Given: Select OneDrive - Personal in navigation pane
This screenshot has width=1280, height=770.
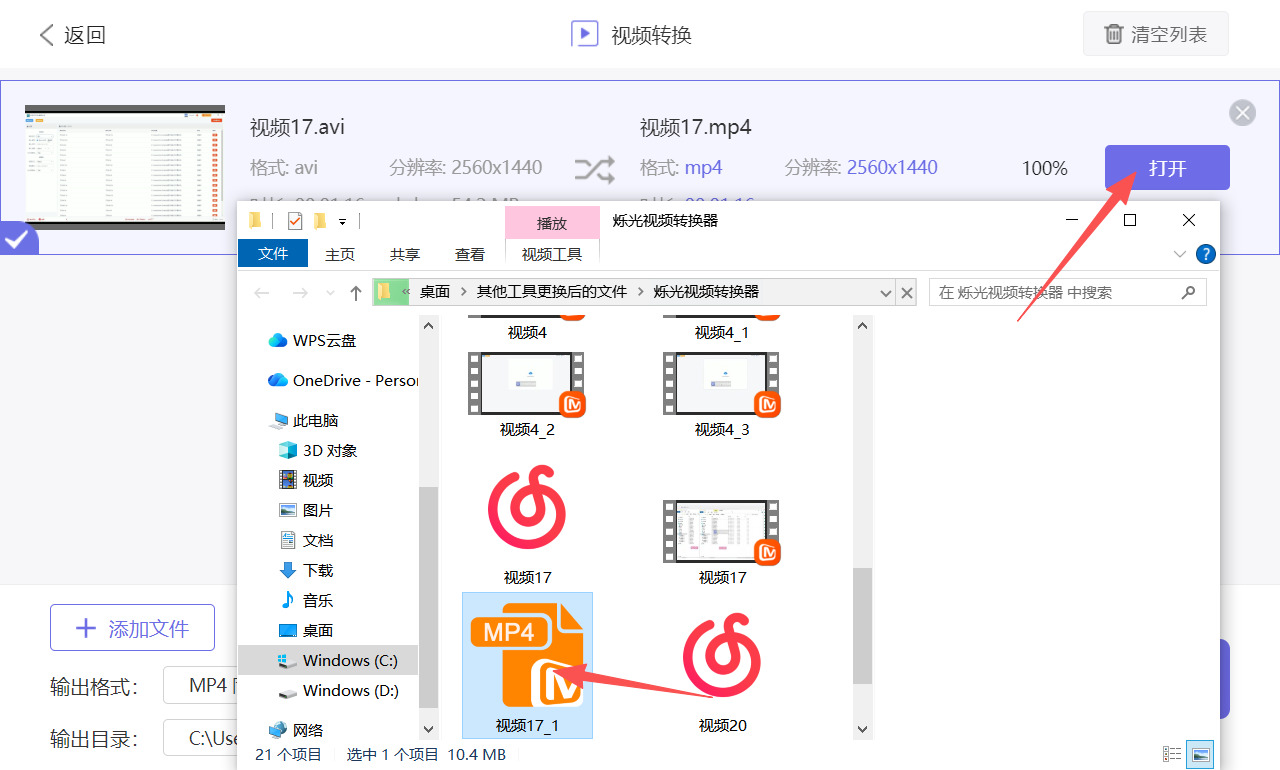Looking at the screenshot, I should coord(343,380).
